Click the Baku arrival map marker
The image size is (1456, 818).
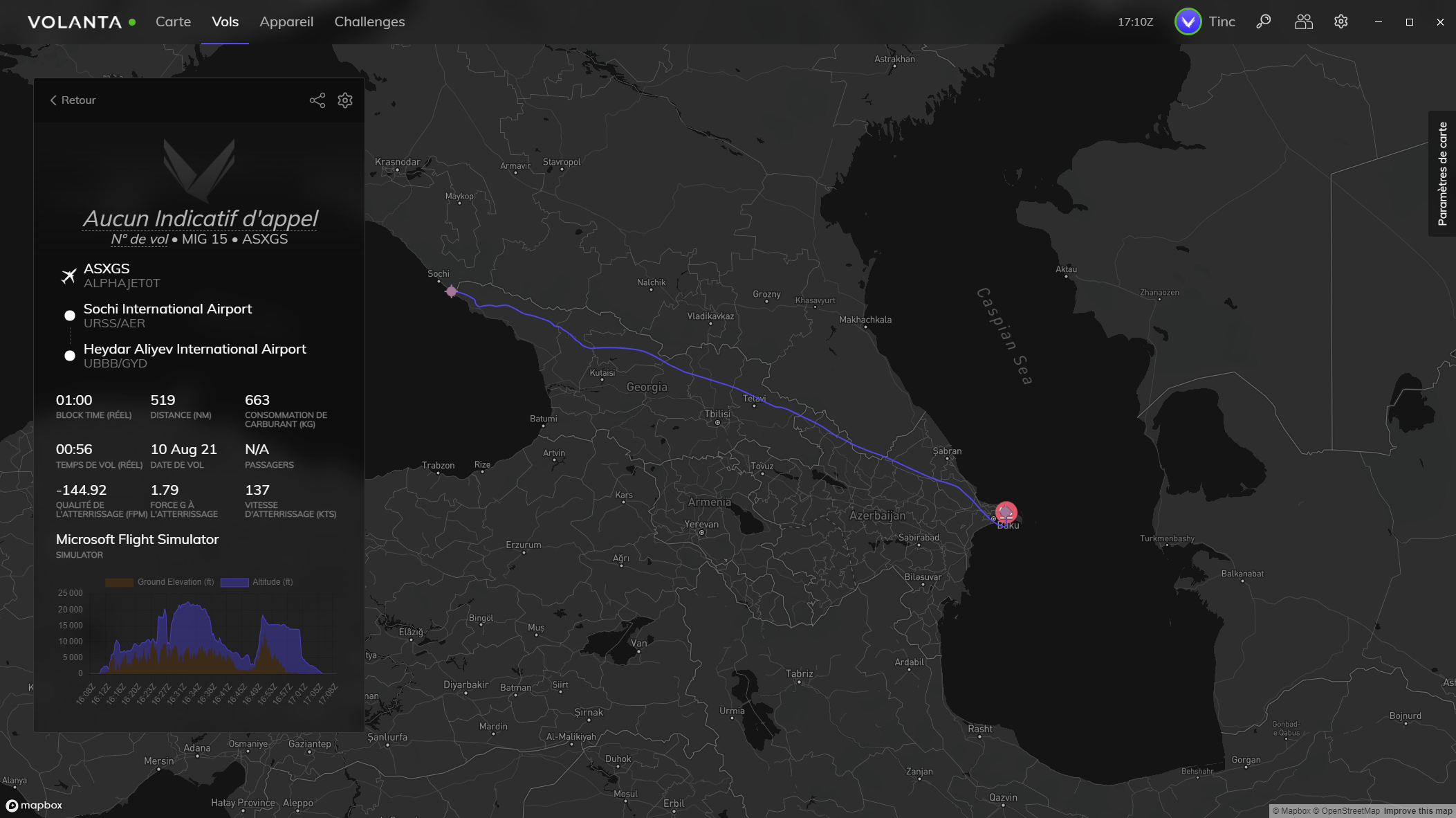point(1006,512)
